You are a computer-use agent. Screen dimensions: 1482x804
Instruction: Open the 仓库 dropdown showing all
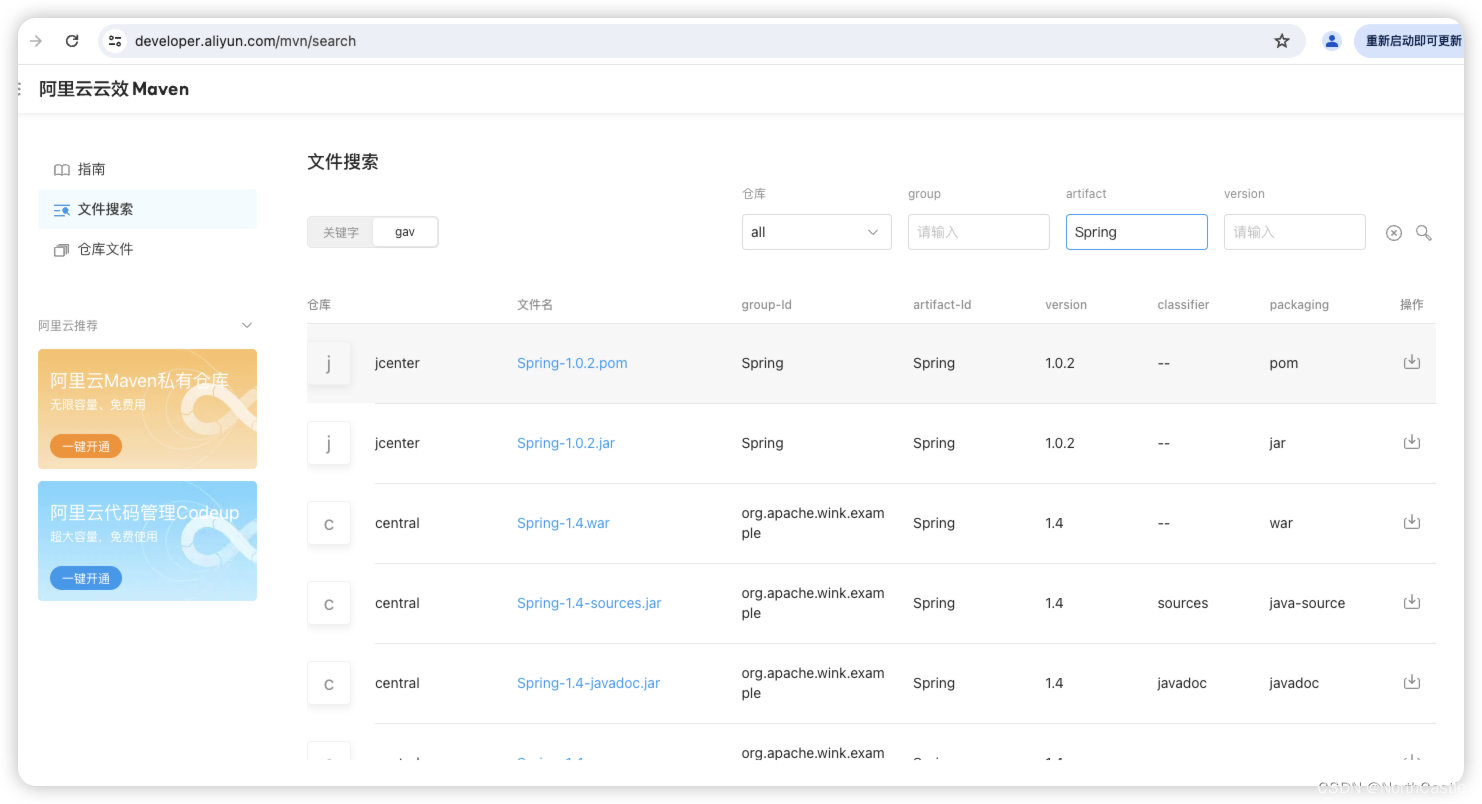tap(816, 232)
